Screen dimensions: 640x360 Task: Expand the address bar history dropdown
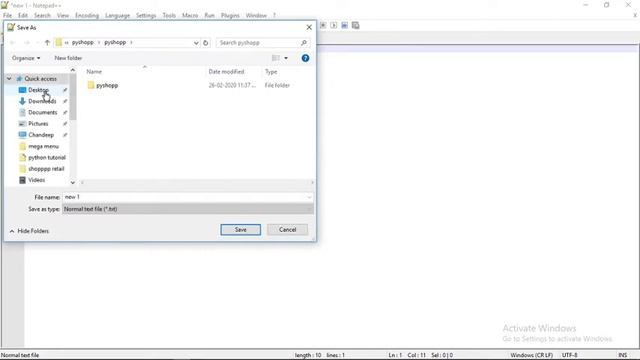coord(196,42)
